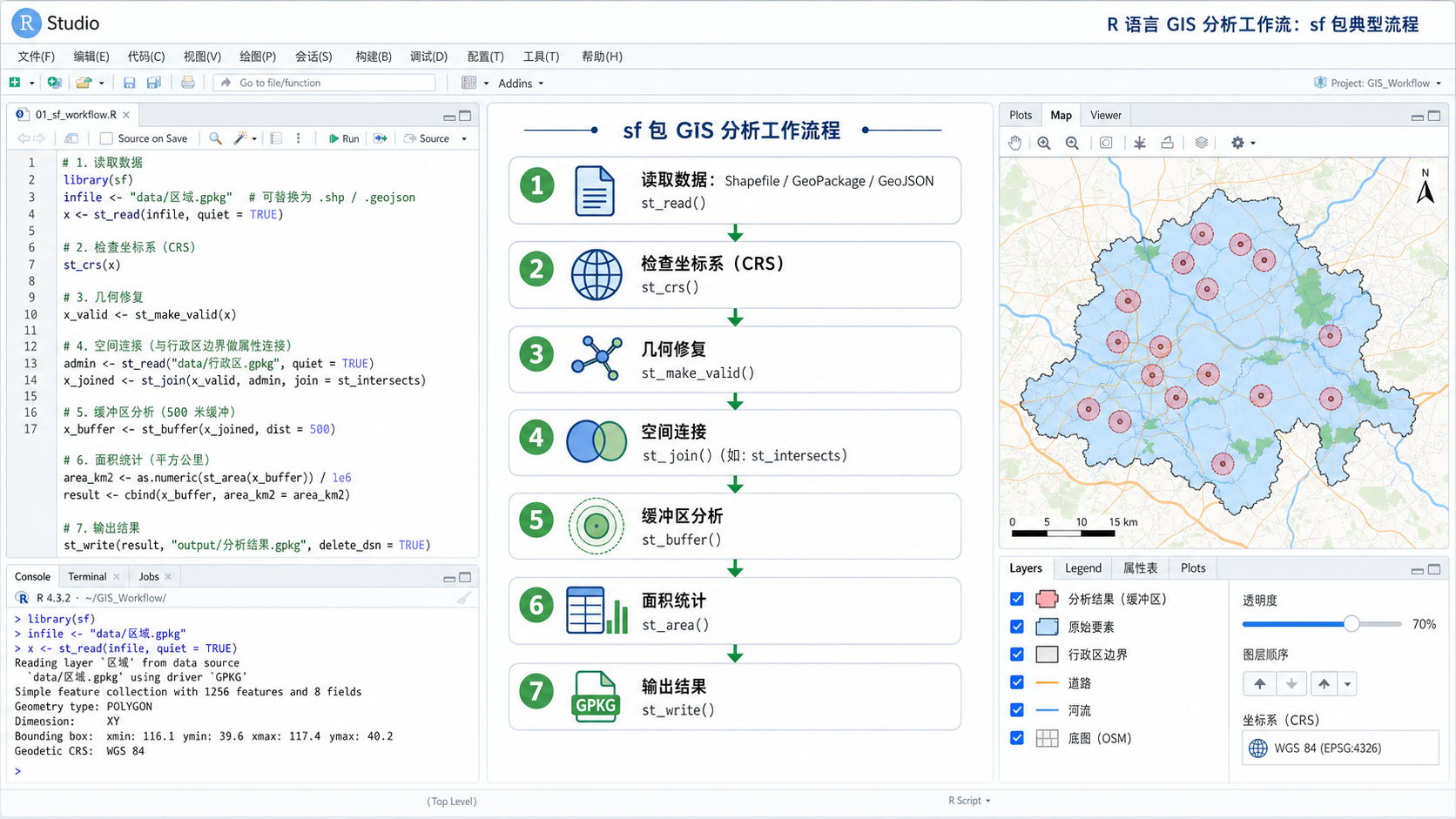Close the Jobs tab
This screenshot has height=819, width=1456.
[x=168, y=577]
